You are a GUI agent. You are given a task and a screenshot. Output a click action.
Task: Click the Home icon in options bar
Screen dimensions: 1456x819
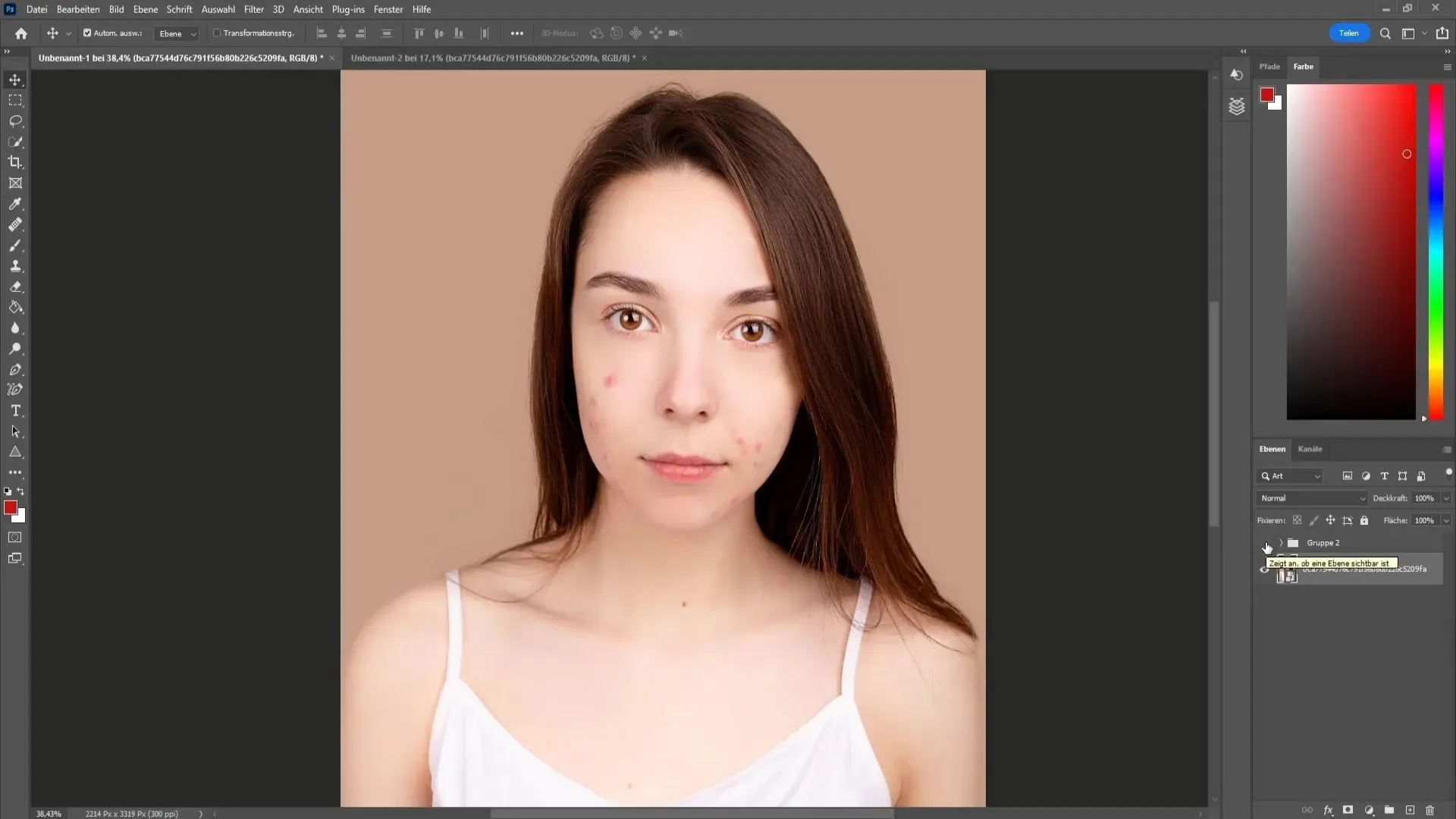point(21,33)
